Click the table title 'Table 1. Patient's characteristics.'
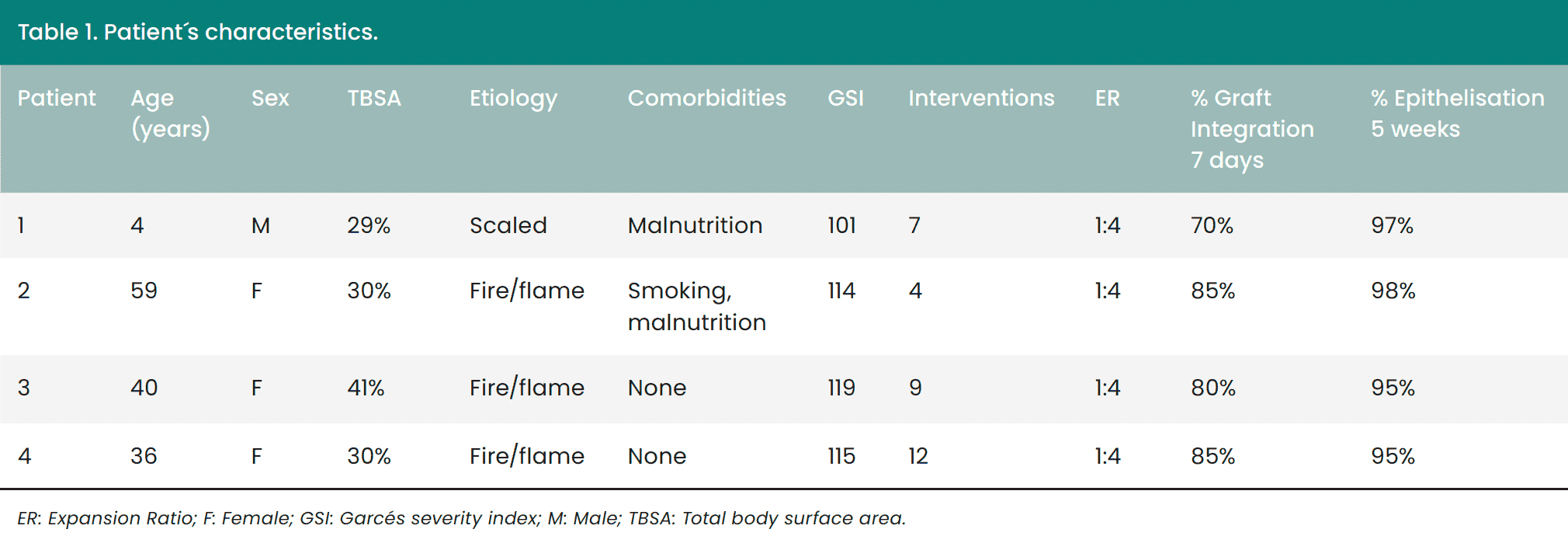 pyautogui.click(x=198, y=32)
